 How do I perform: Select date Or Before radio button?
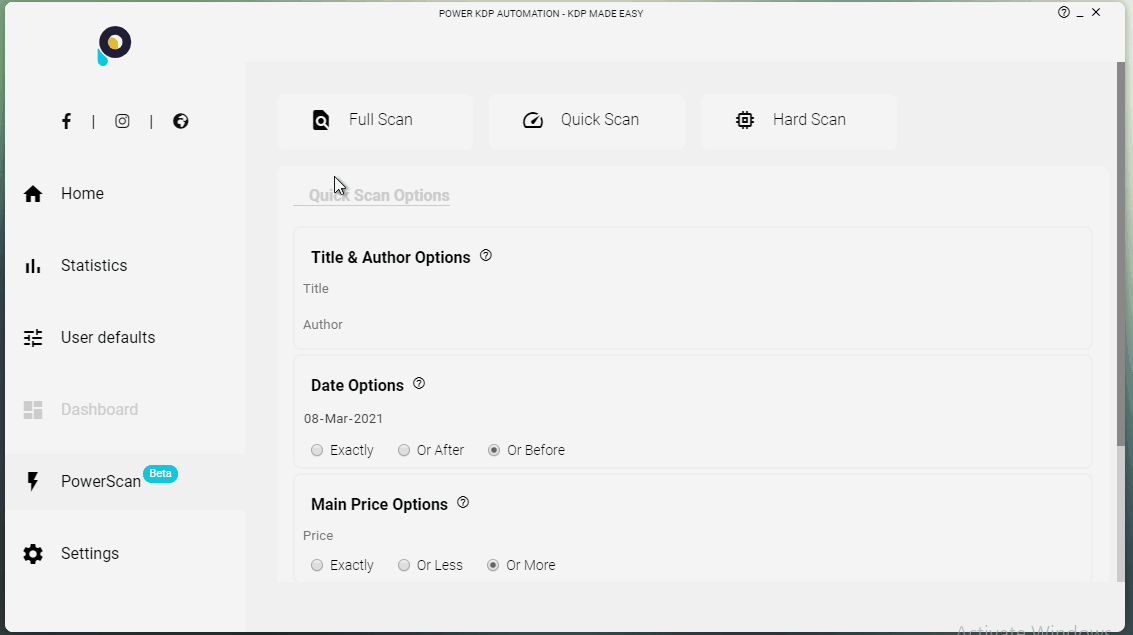pos(494,450)
